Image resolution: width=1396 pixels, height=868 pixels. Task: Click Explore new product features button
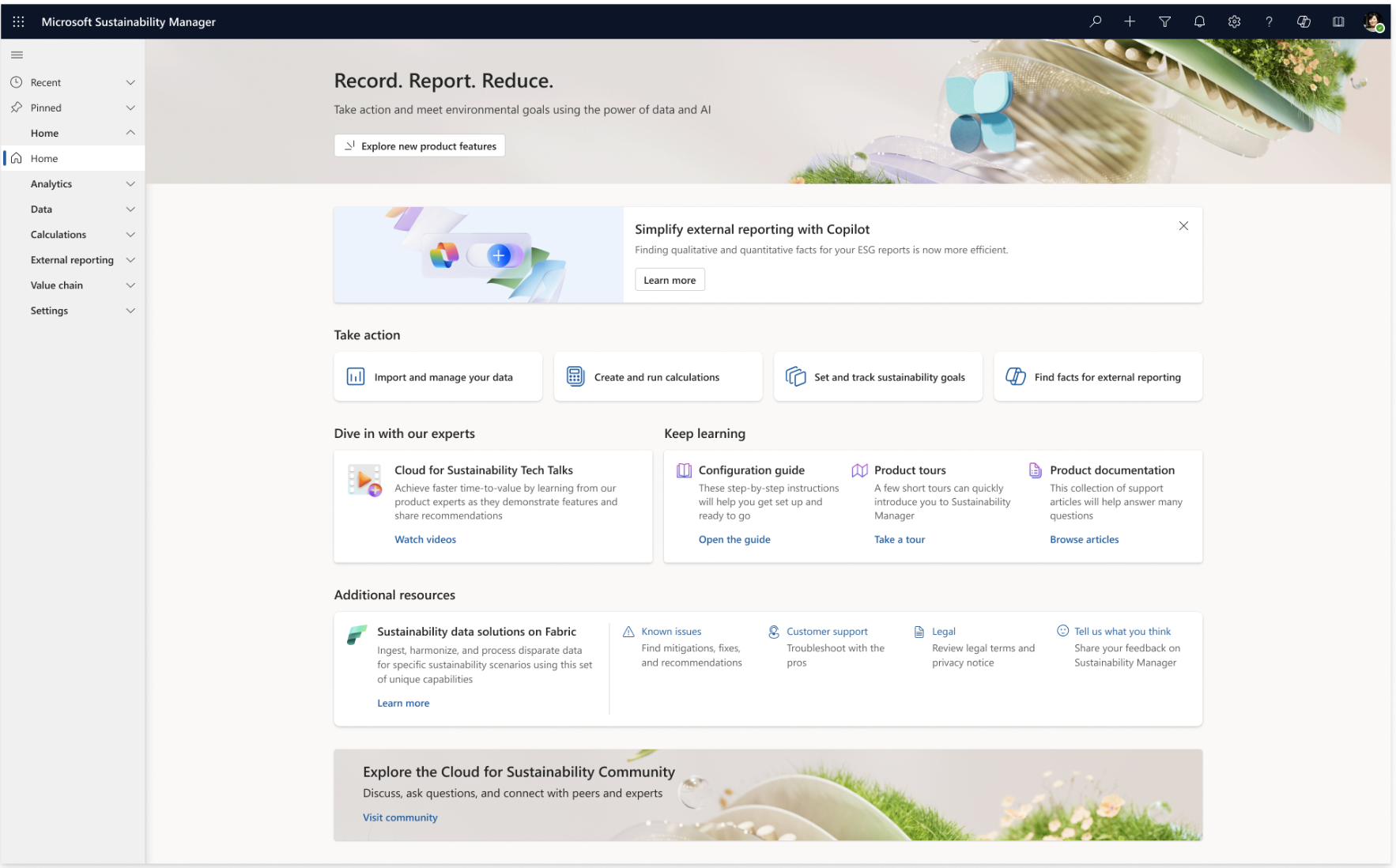(419, 145)
